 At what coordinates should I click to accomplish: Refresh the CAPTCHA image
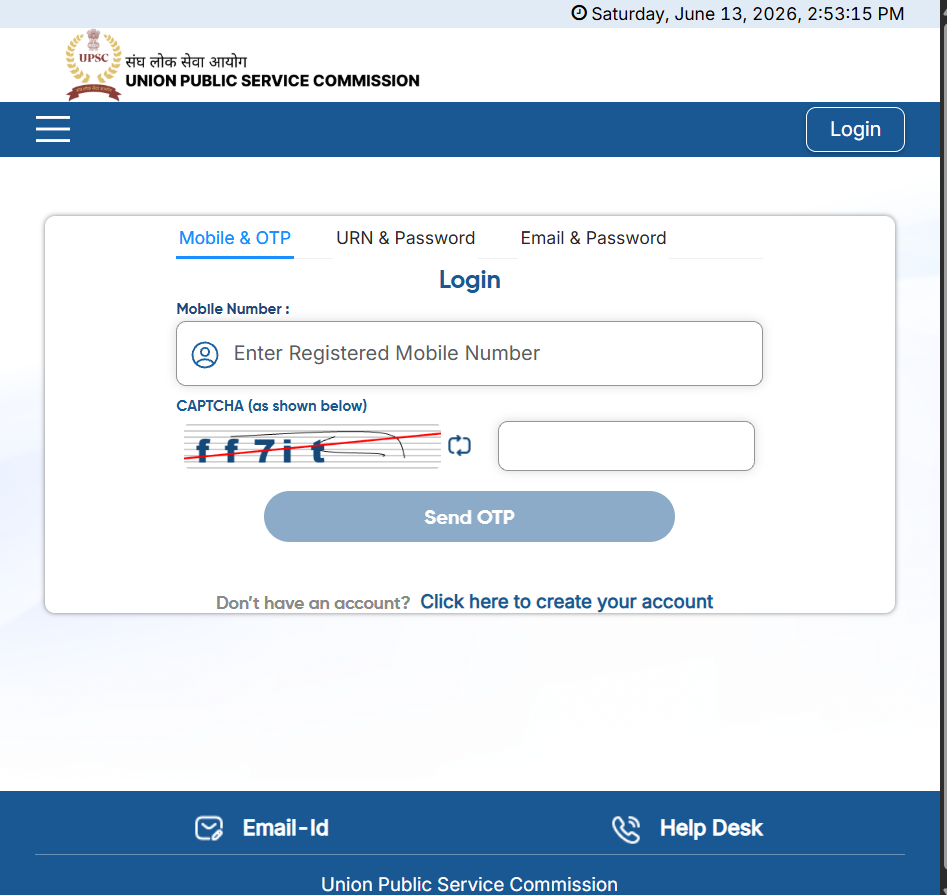459,446
